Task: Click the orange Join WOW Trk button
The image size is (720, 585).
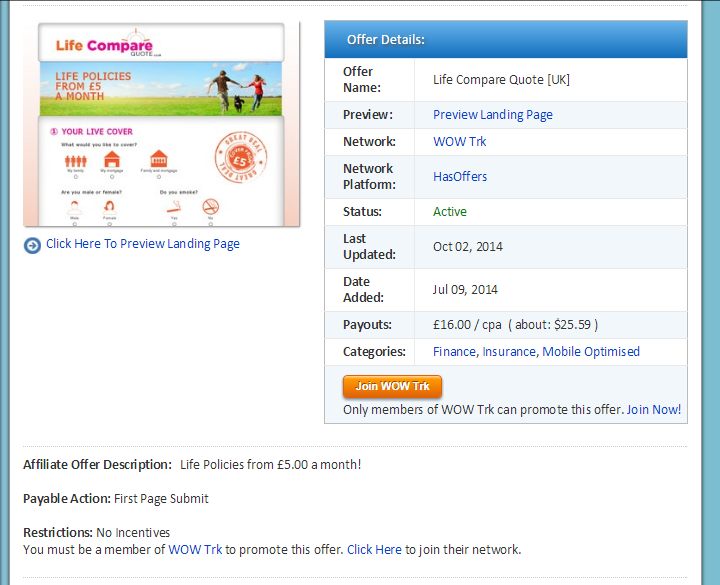Action: point(393,386)
